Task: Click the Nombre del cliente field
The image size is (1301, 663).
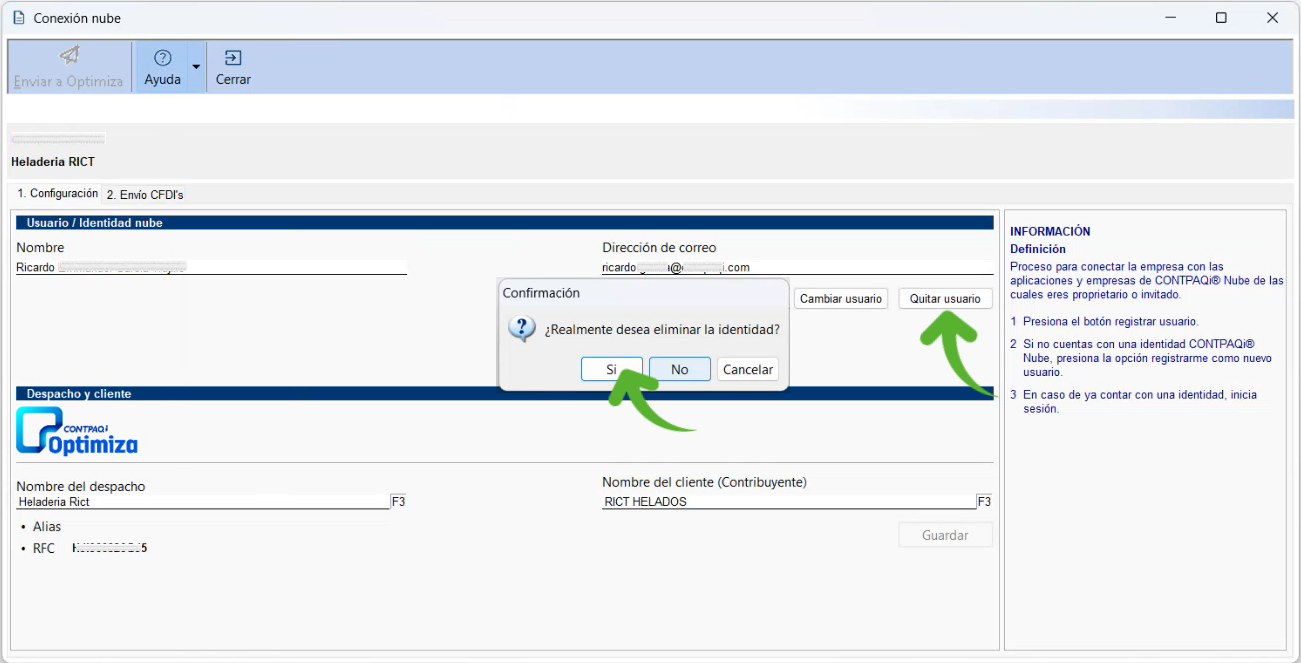Action: [788, 502]
